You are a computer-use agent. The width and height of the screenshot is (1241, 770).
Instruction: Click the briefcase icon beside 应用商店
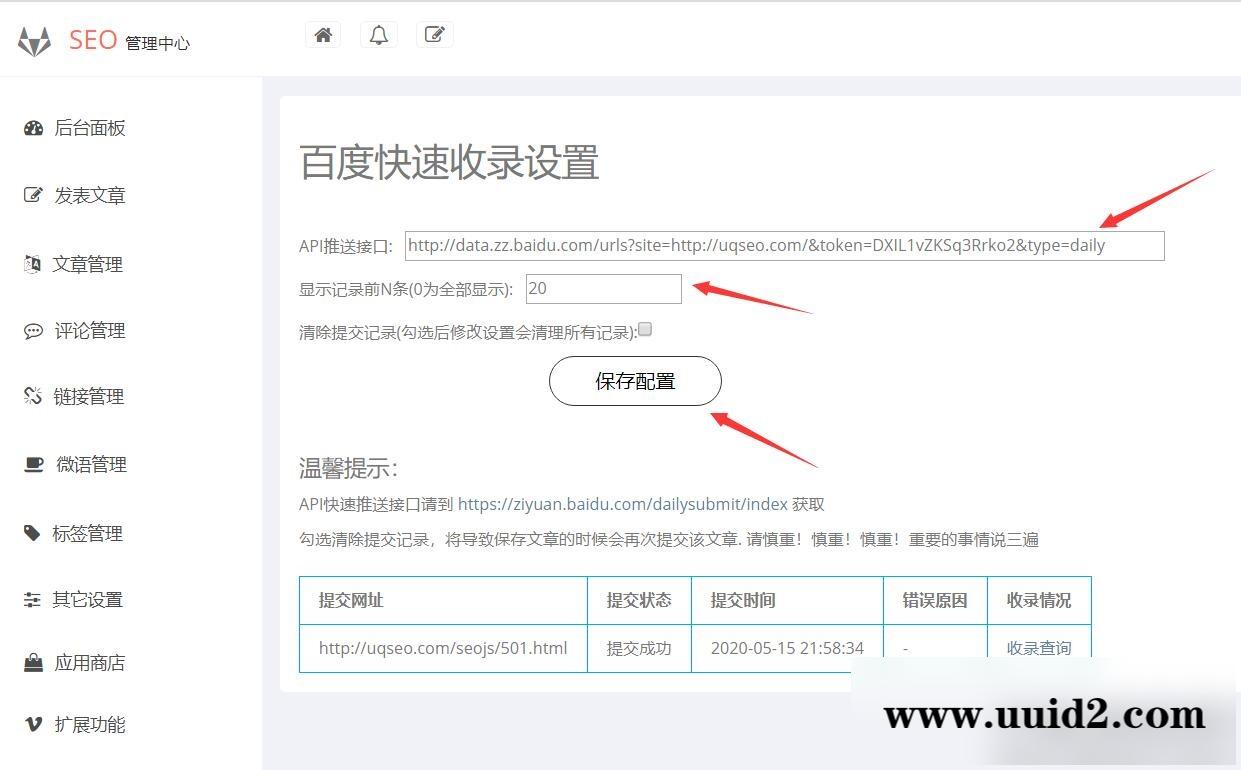32,662
